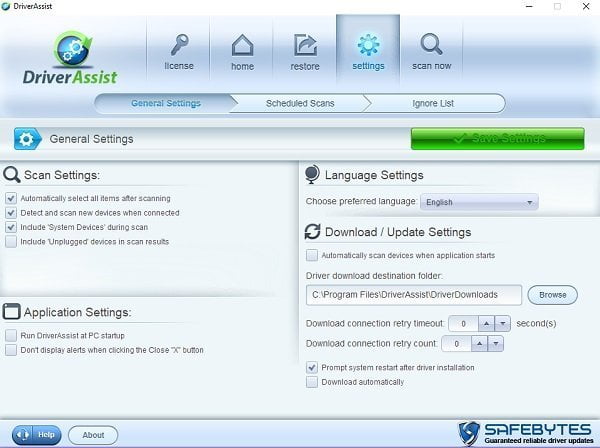The image size is (600, 448).
Task: Open the preferred language English dropdown
Action: click(x=479, y=202)
